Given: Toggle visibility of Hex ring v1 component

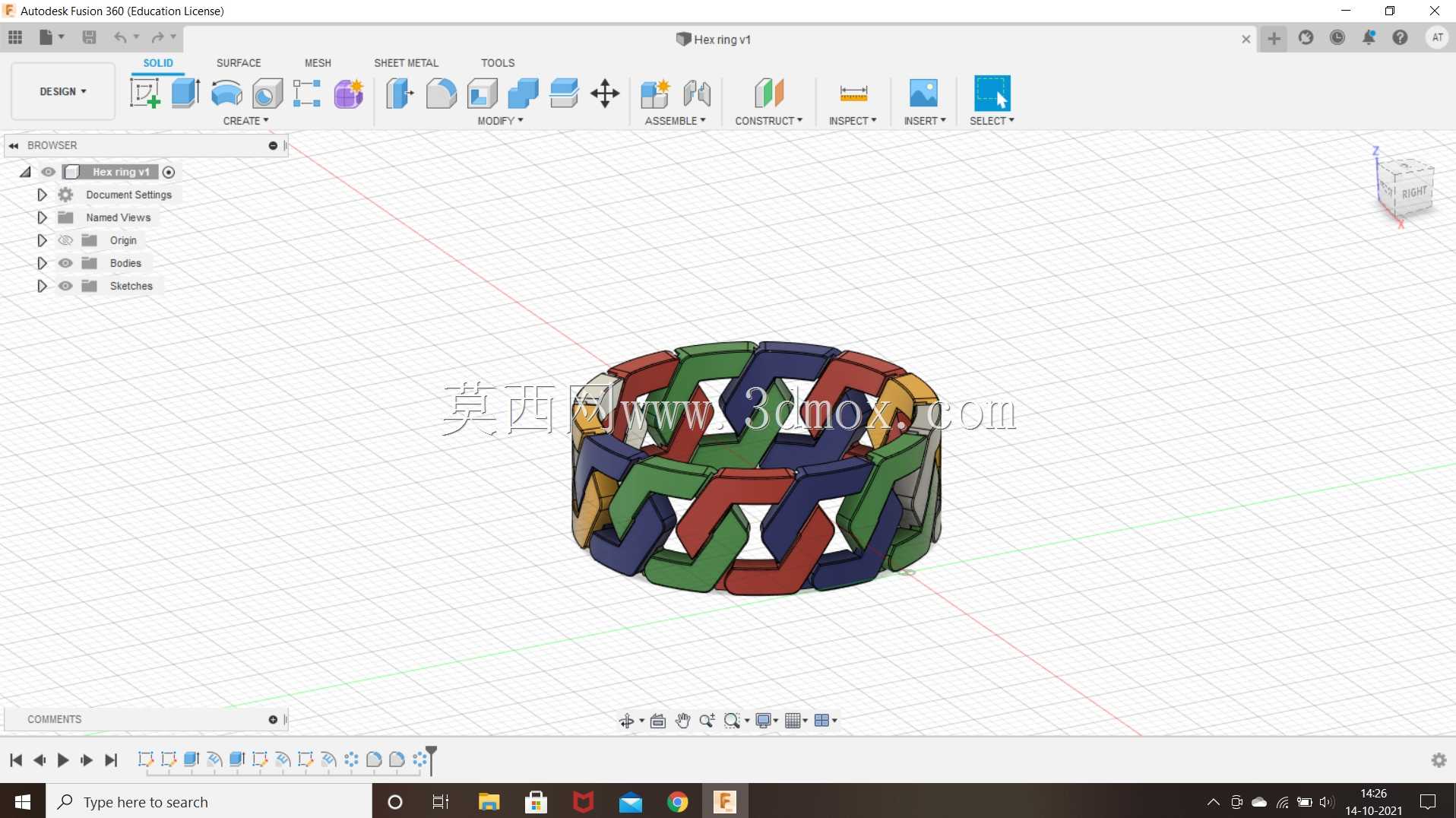Looking at the screenshot, I should pos(49,172).
